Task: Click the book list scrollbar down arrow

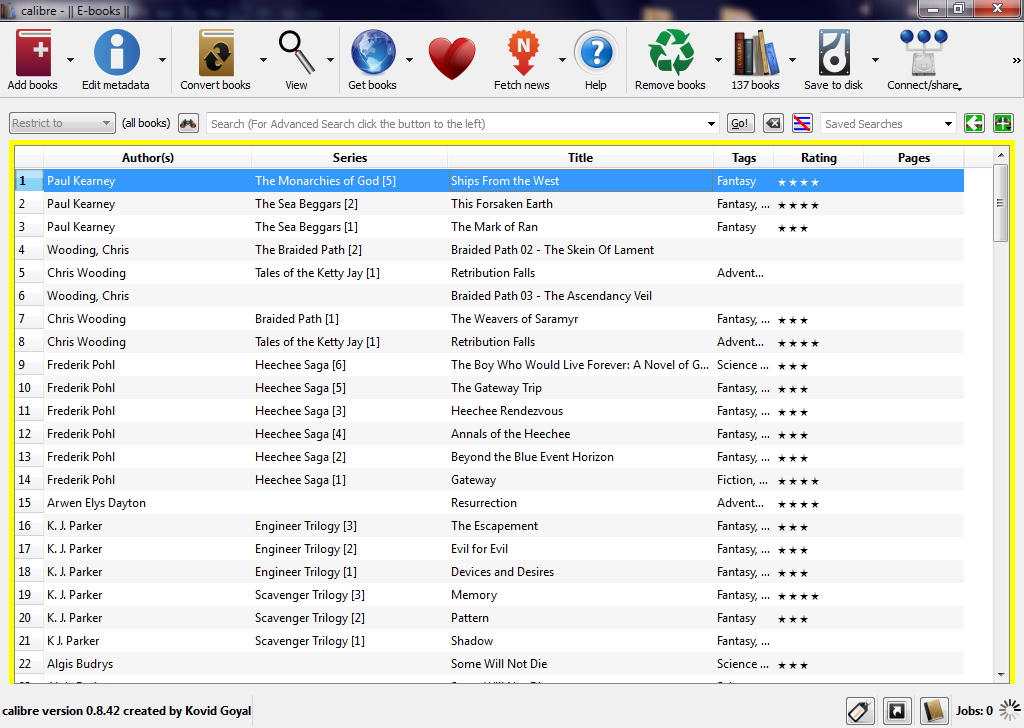Action: pyautogui.click(x=1000, y=675)
